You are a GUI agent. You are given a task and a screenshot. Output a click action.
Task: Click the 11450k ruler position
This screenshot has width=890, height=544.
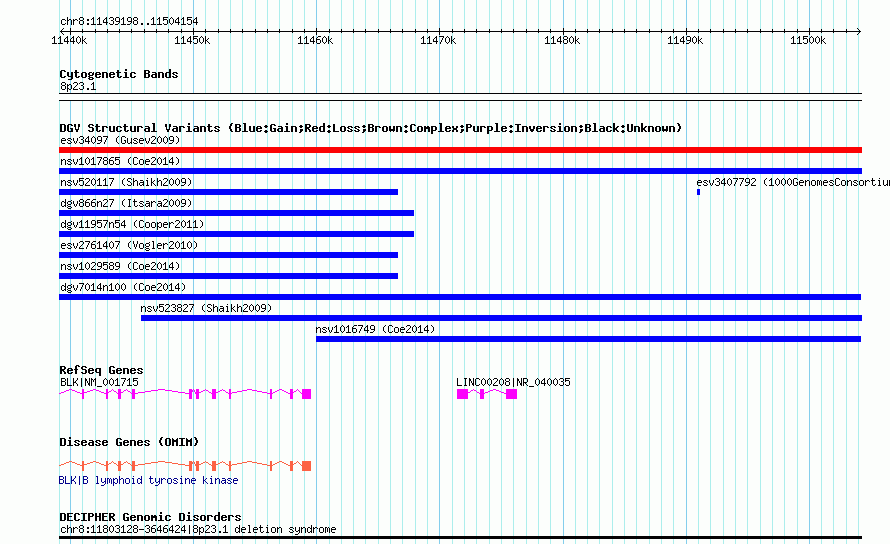[x=192, y=40]
